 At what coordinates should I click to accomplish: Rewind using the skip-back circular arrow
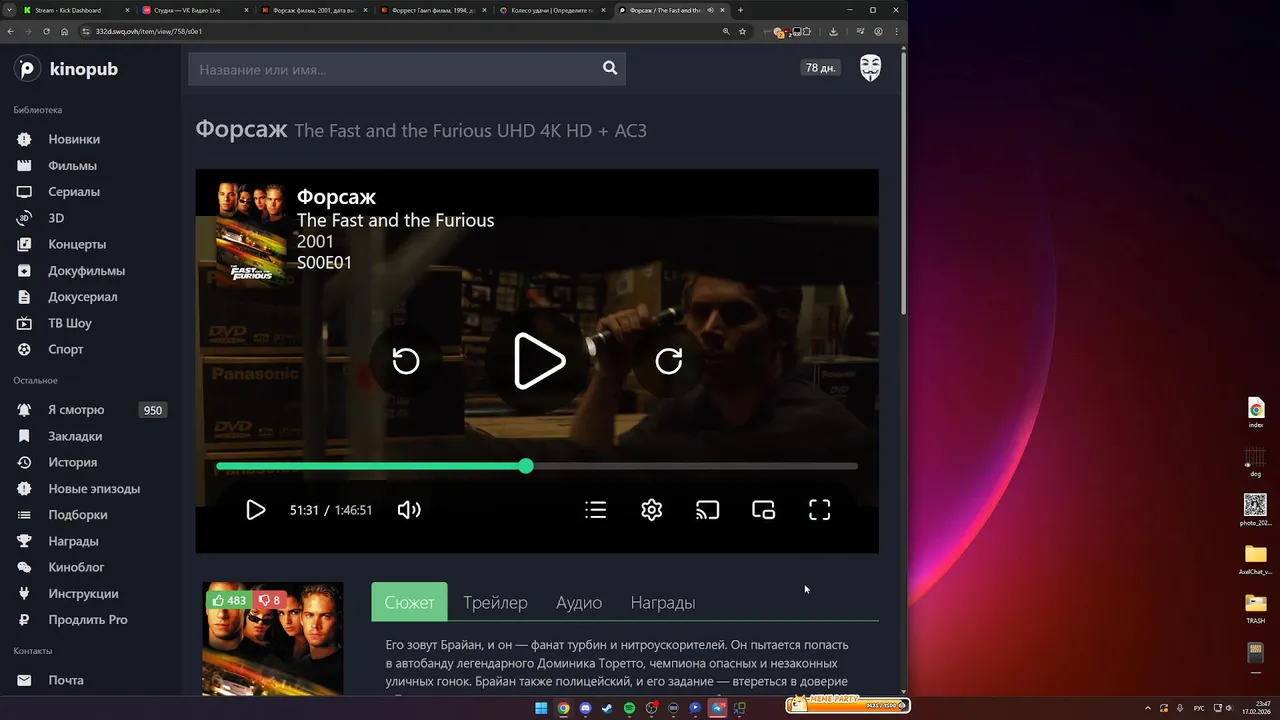406,361
